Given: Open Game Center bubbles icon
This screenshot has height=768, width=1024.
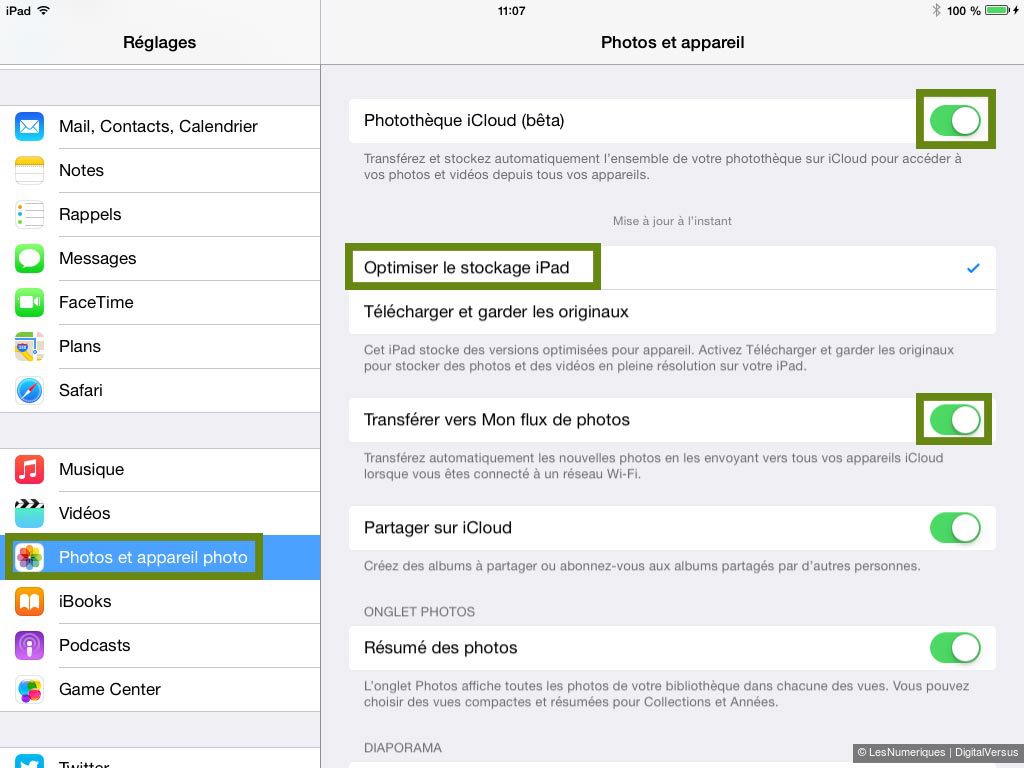Looking at the screenshot, I should 29,690.
